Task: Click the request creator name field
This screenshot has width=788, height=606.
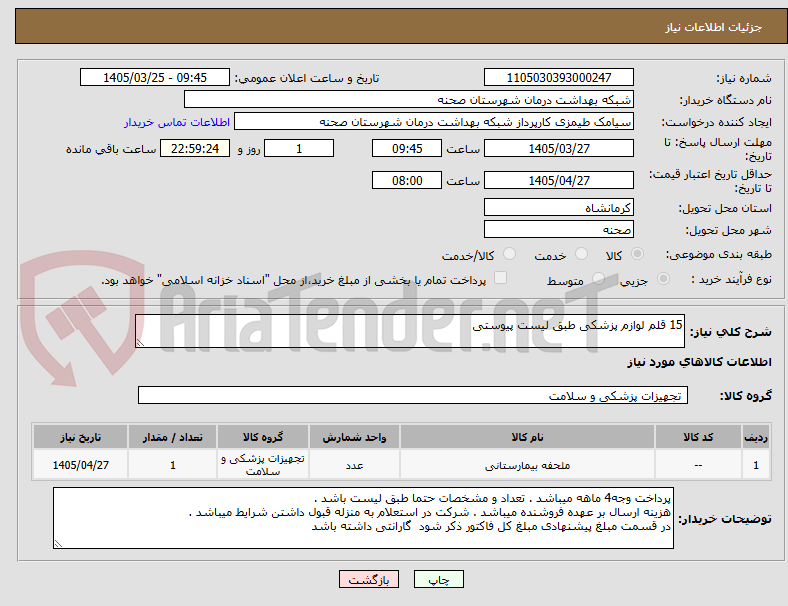Action: pos(434,122)
